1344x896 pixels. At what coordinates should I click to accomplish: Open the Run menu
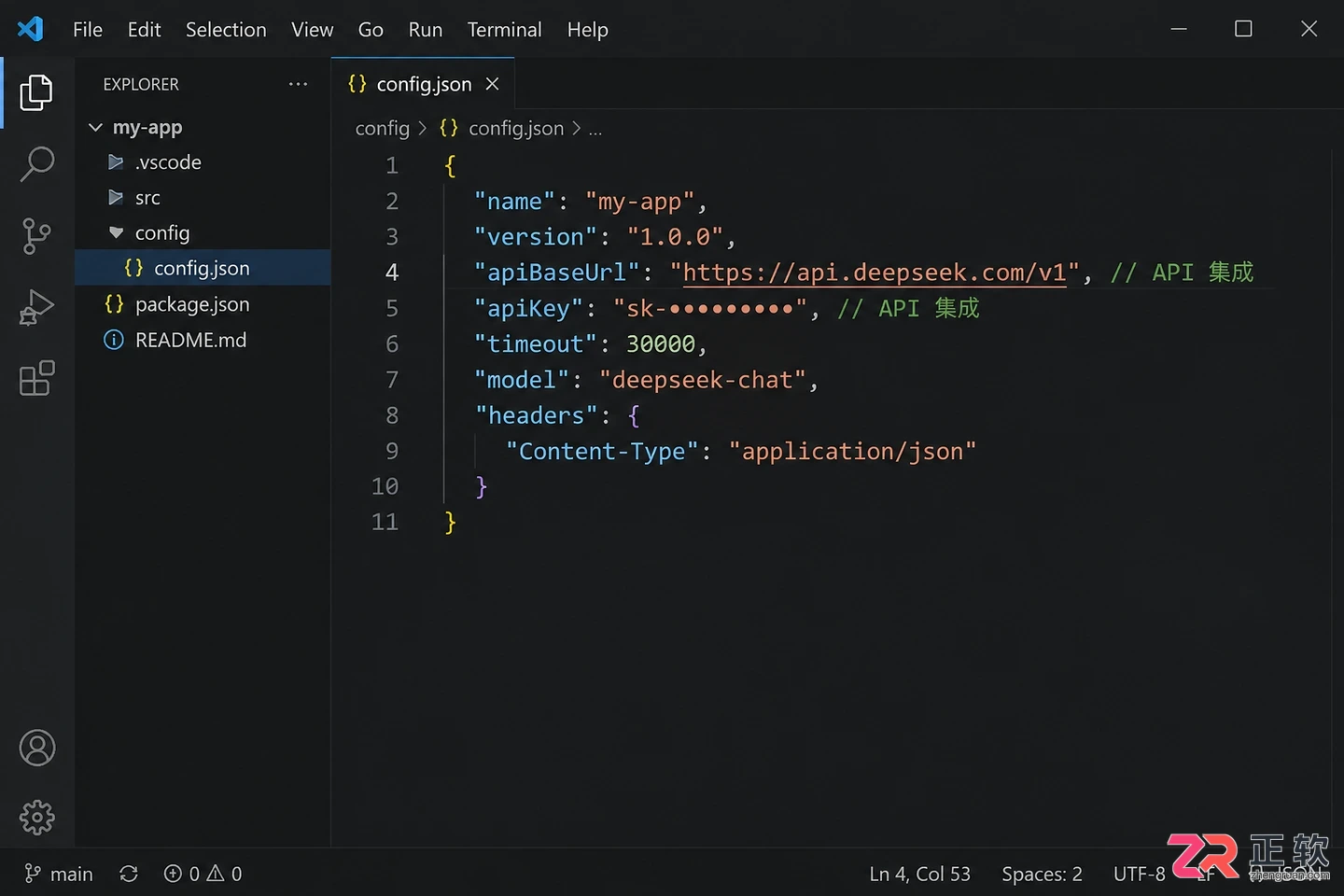click(426, 30)
